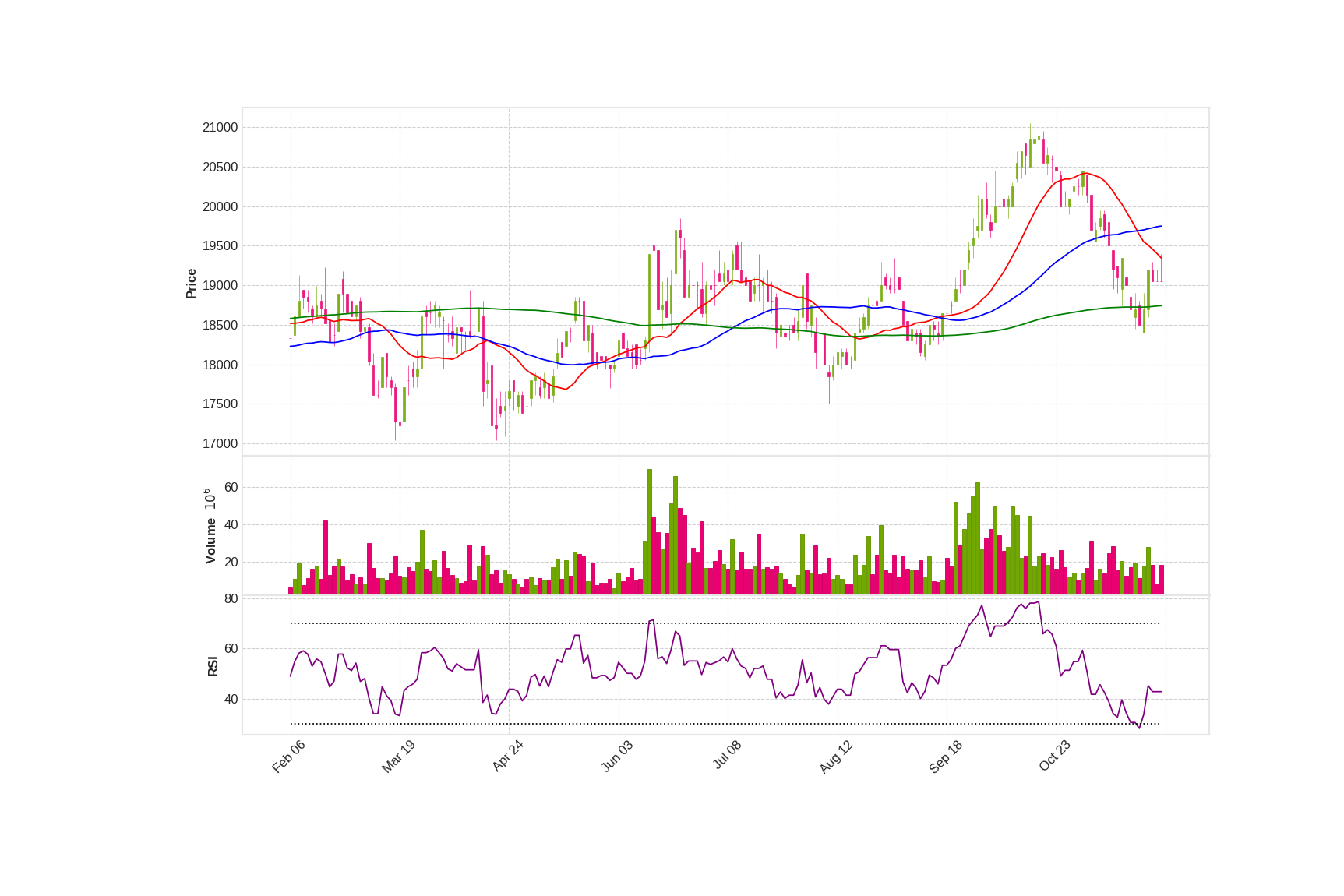Click the 20500 price axis label

(220, 168)
